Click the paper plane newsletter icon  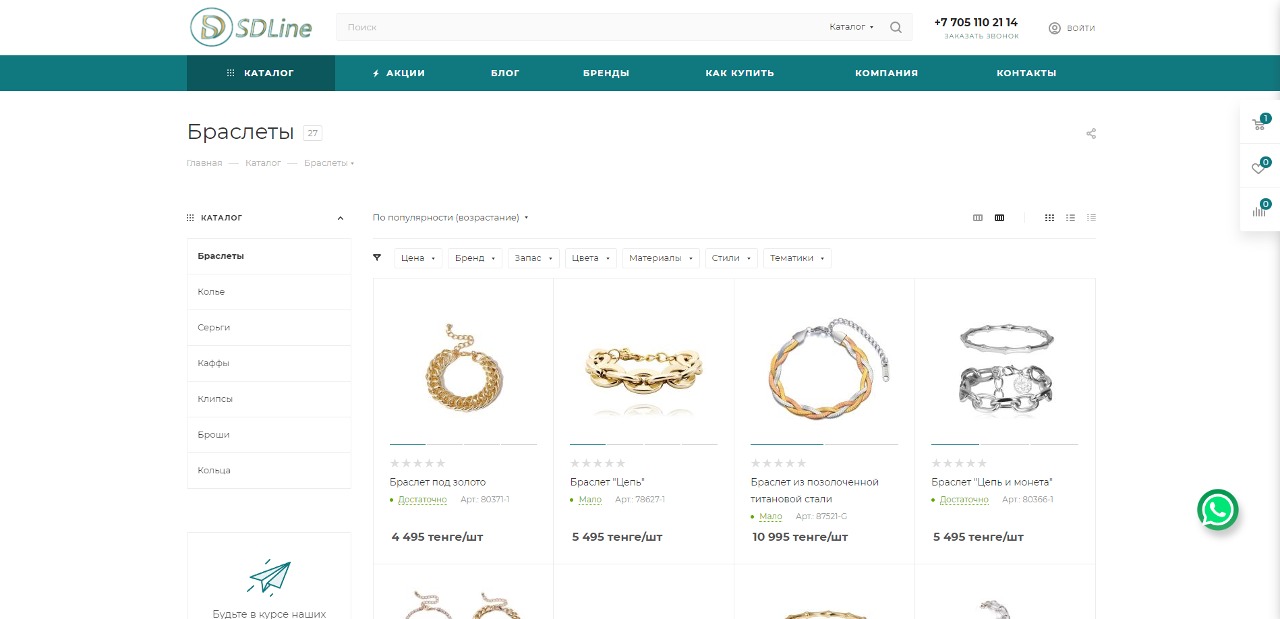[269, 576]
